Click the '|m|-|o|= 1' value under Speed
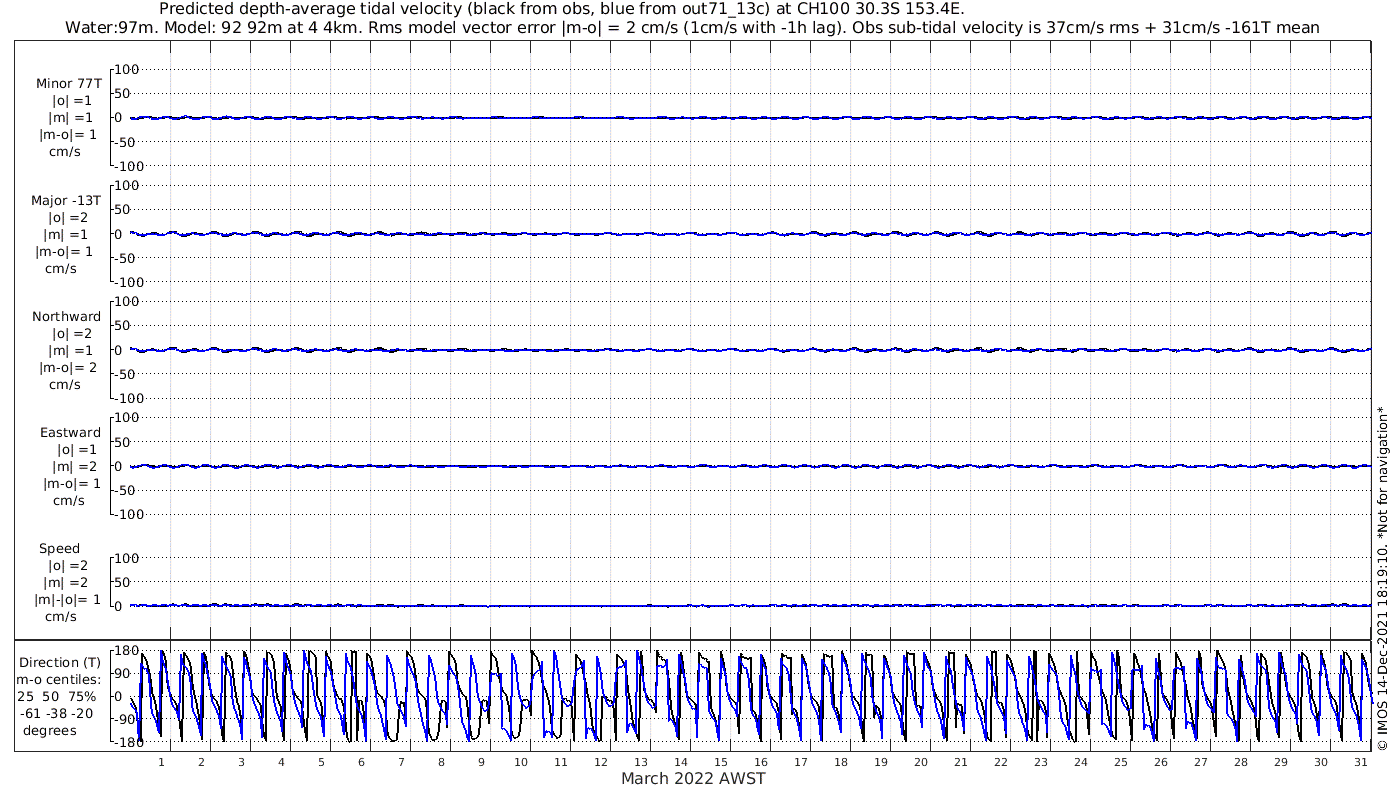This screenshot has width=1400, height=800. click(67, 600)
